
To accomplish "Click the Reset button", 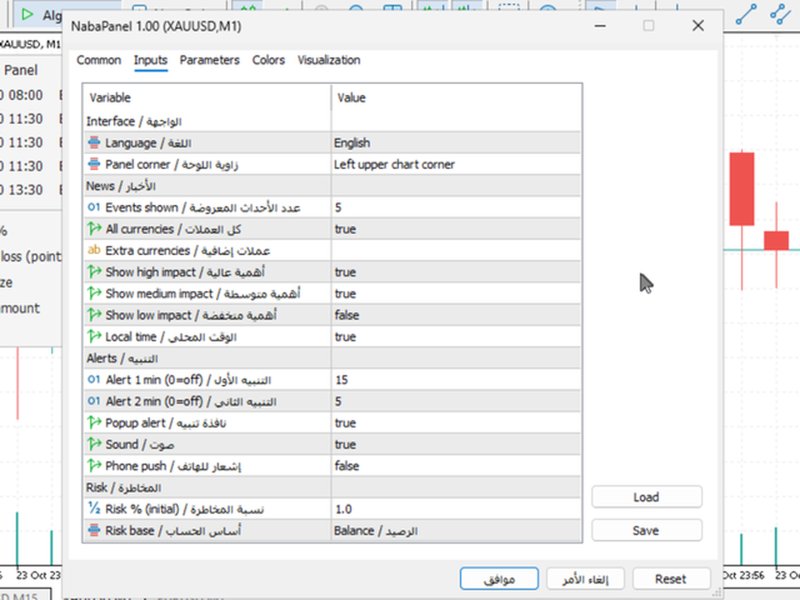I will click(x=671, y=579).
